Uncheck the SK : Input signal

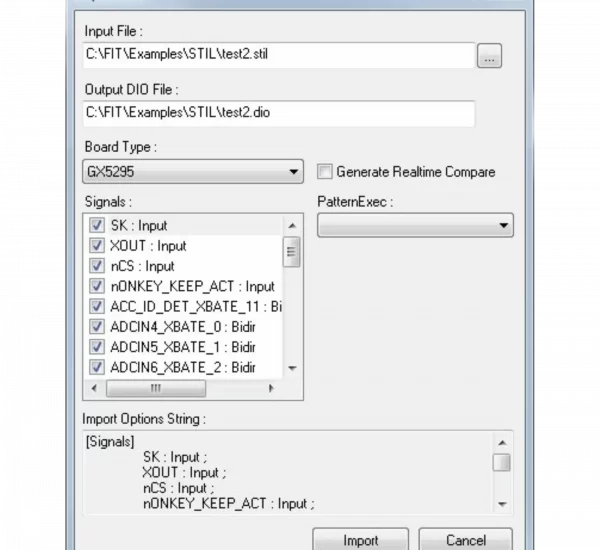coord(97,225)
